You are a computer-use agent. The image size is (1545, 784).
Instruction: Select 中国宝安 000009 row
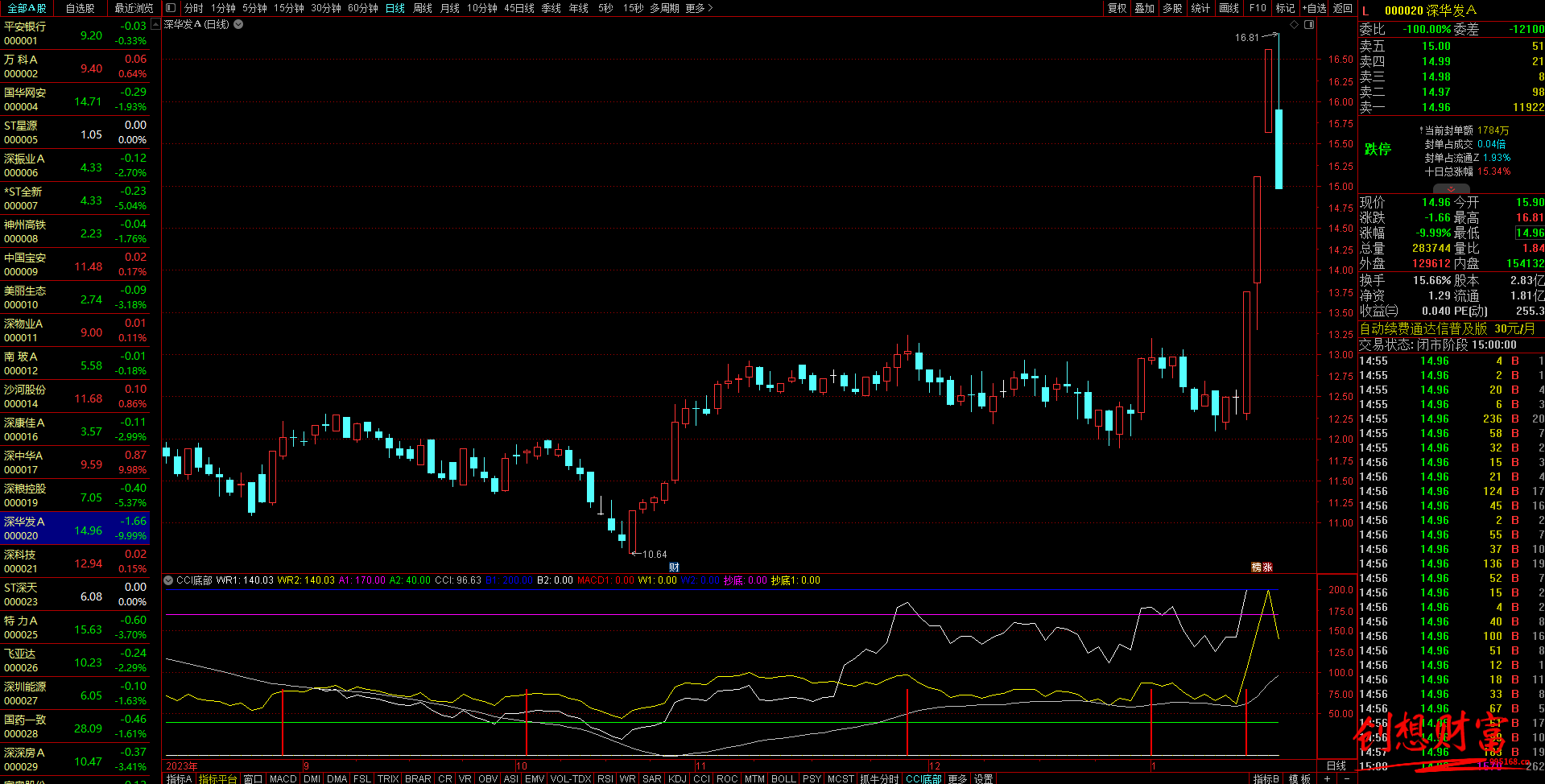(x=75, y=265)
